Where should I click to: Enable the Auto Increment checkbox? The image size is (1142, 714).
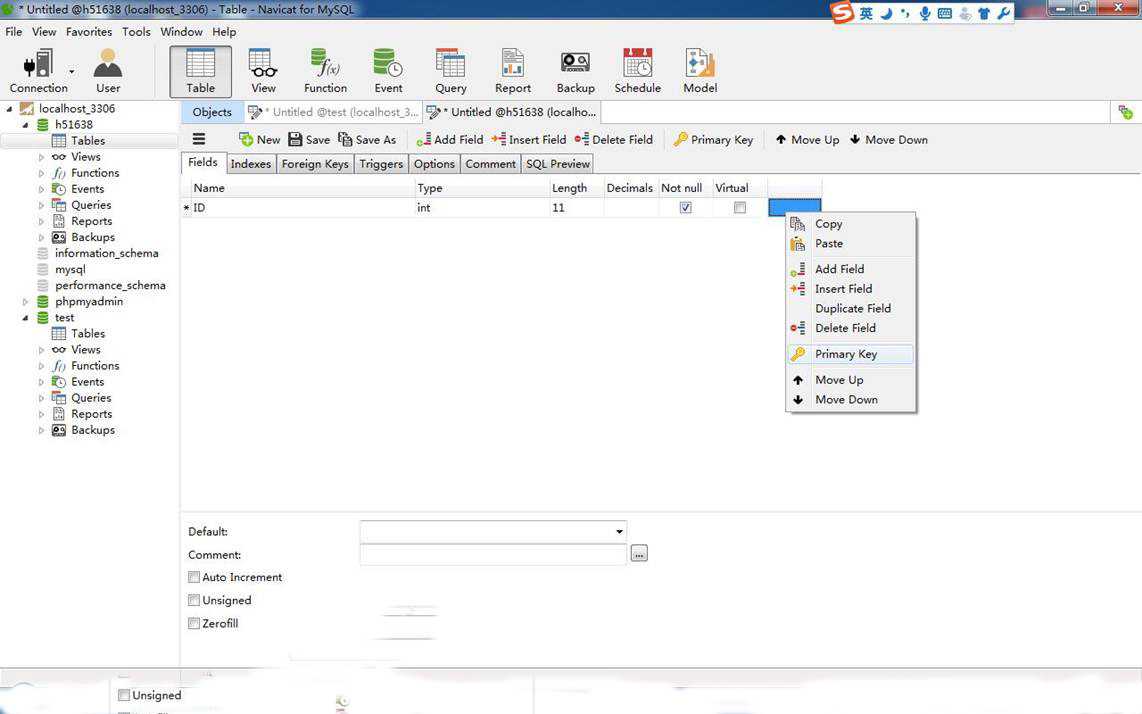point(194,577)
